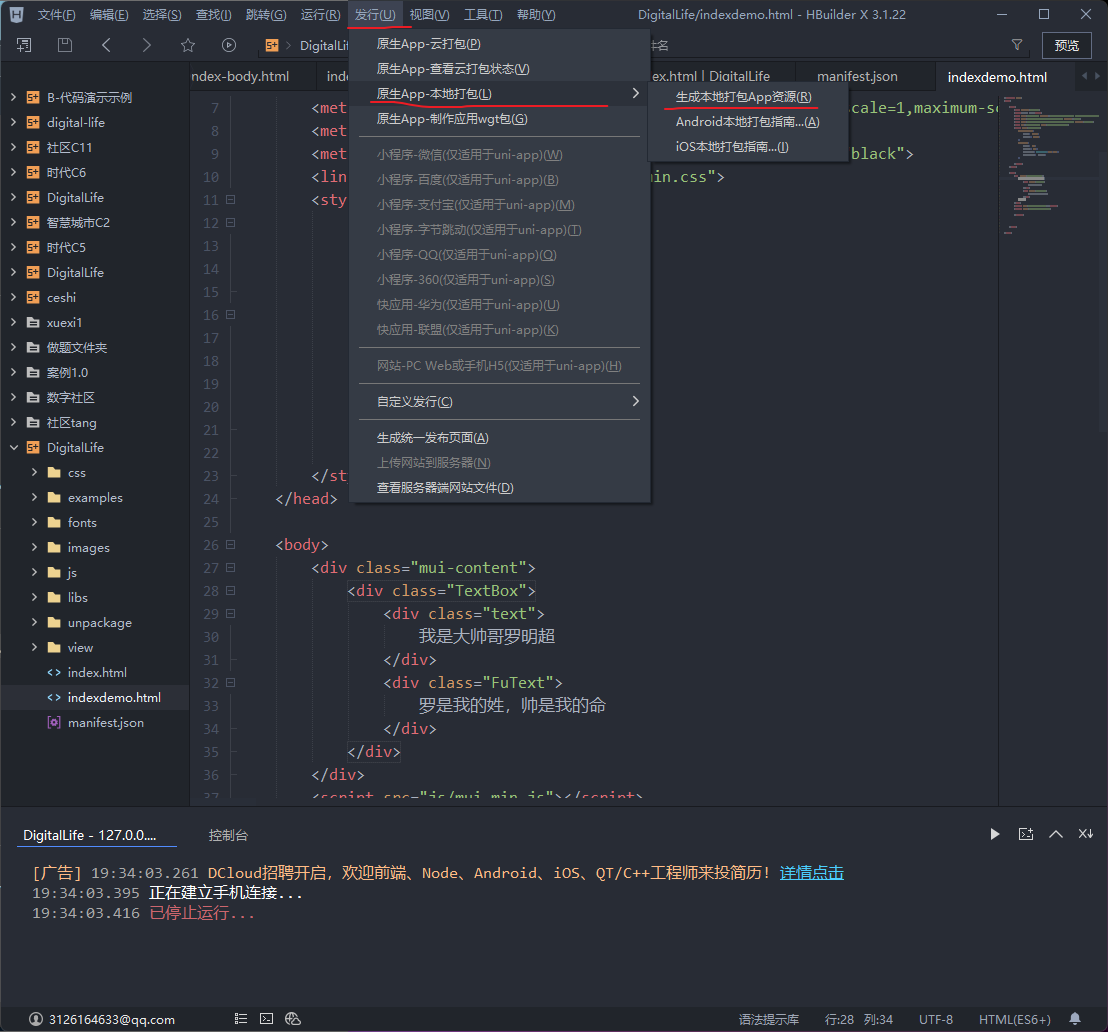
Task: Click the console panel run triangle icon
Action: click(994, 834)
